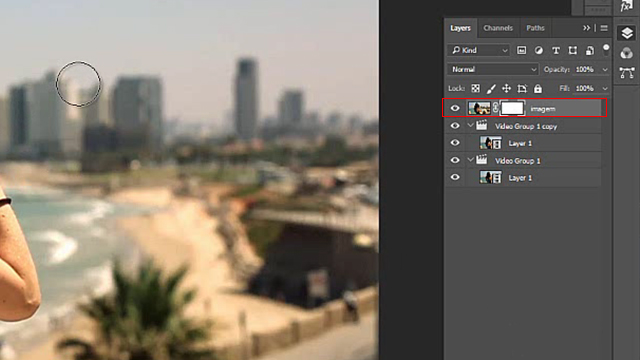Select the Video Group 1 copy row
The height and width of the screenshot is (360, 640).
point(524,126)
